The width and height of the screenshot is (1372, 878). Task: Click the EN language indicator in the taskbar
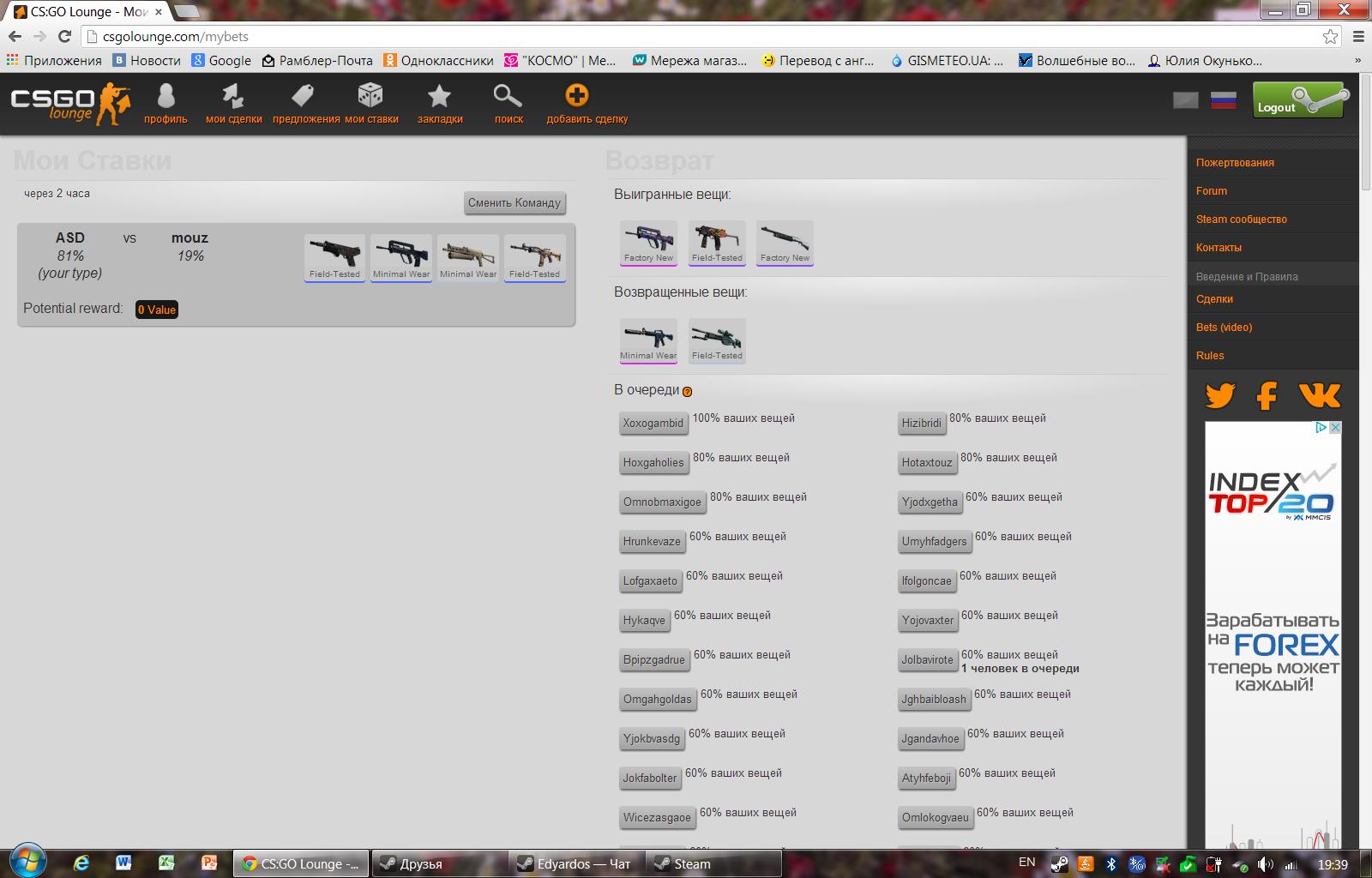[x=1026, y=862]
